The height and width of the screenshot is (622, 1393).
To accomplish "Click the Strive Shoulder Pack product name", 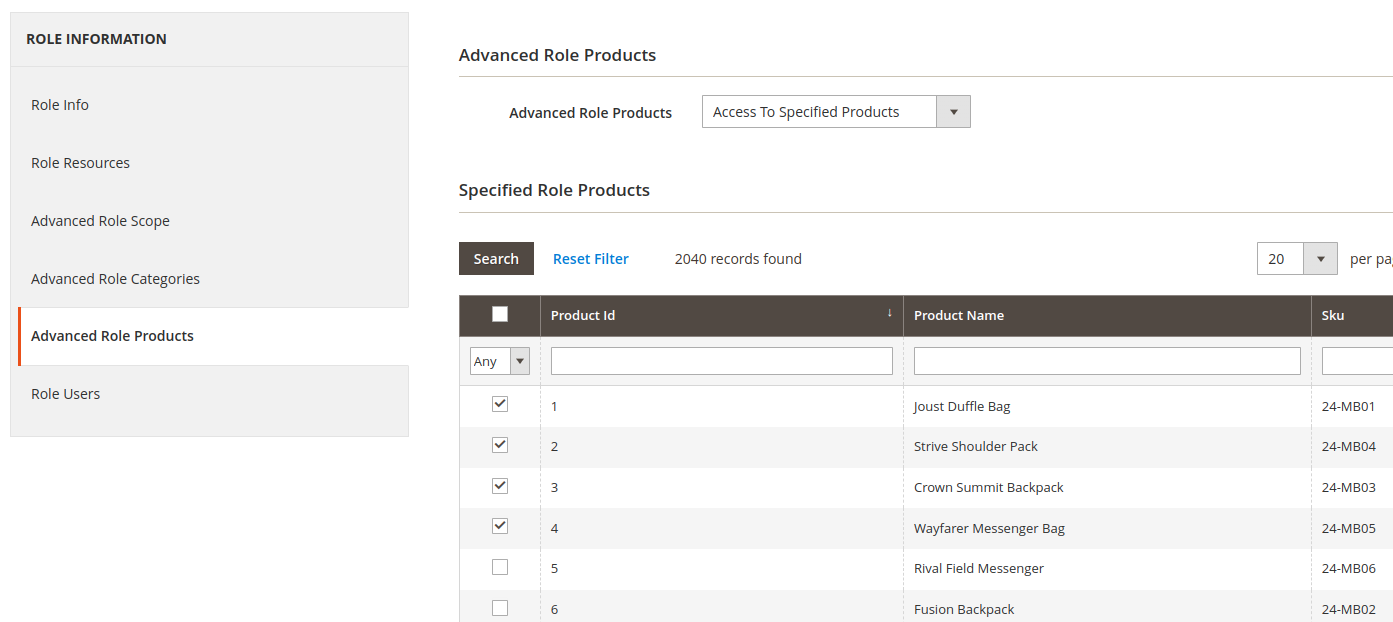I will coord(976,446).
